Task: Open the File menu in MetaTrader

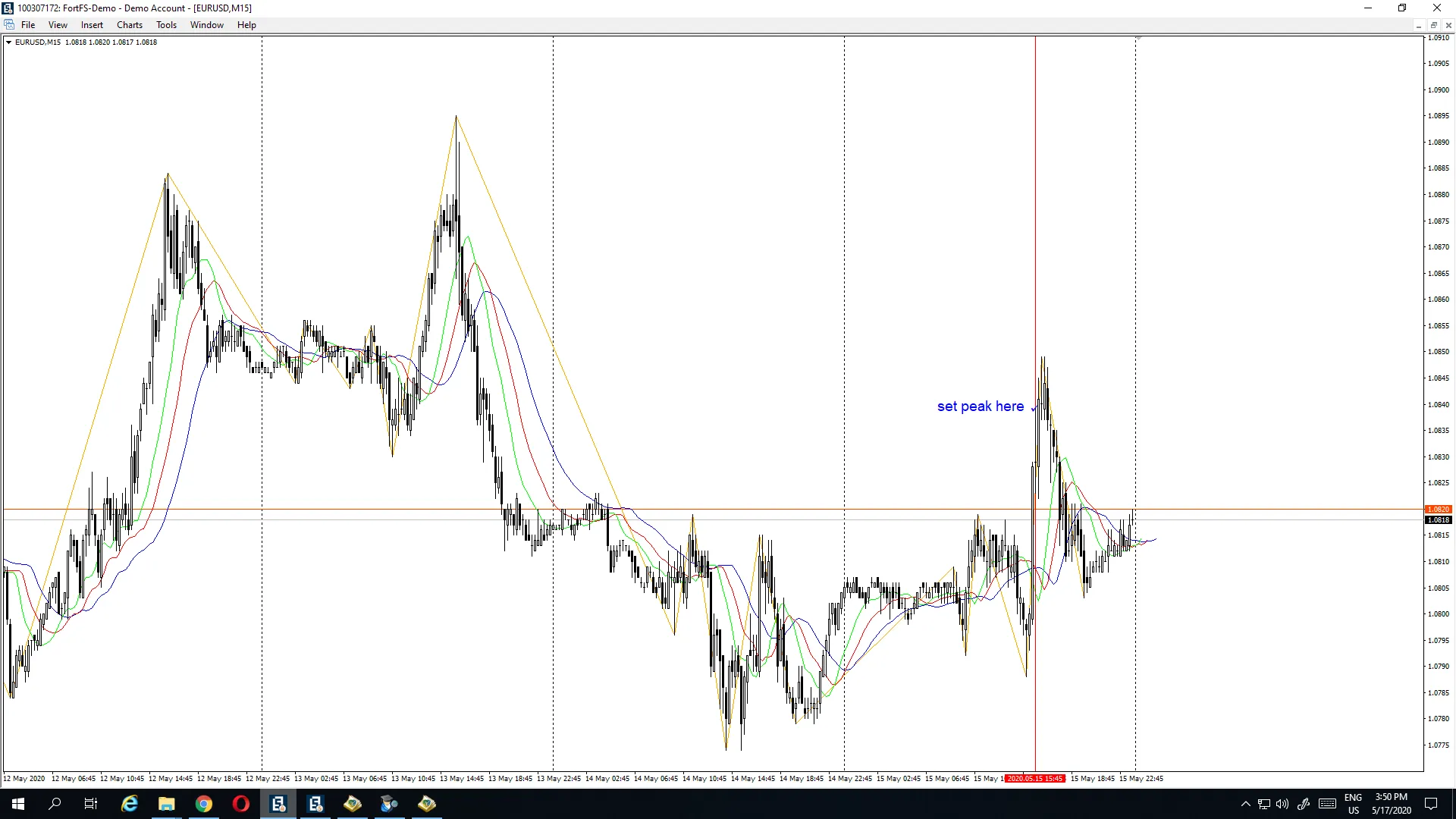Action: [x=28, y=24]
